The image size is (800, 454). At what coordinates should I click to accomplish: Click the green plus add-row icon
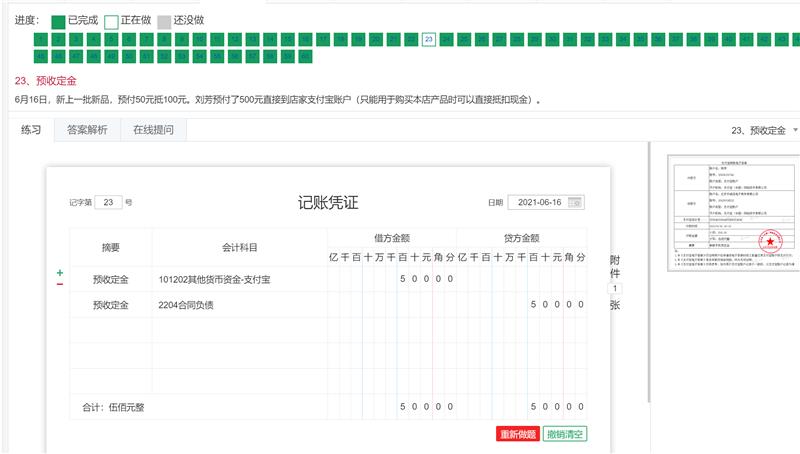[60, 272]
